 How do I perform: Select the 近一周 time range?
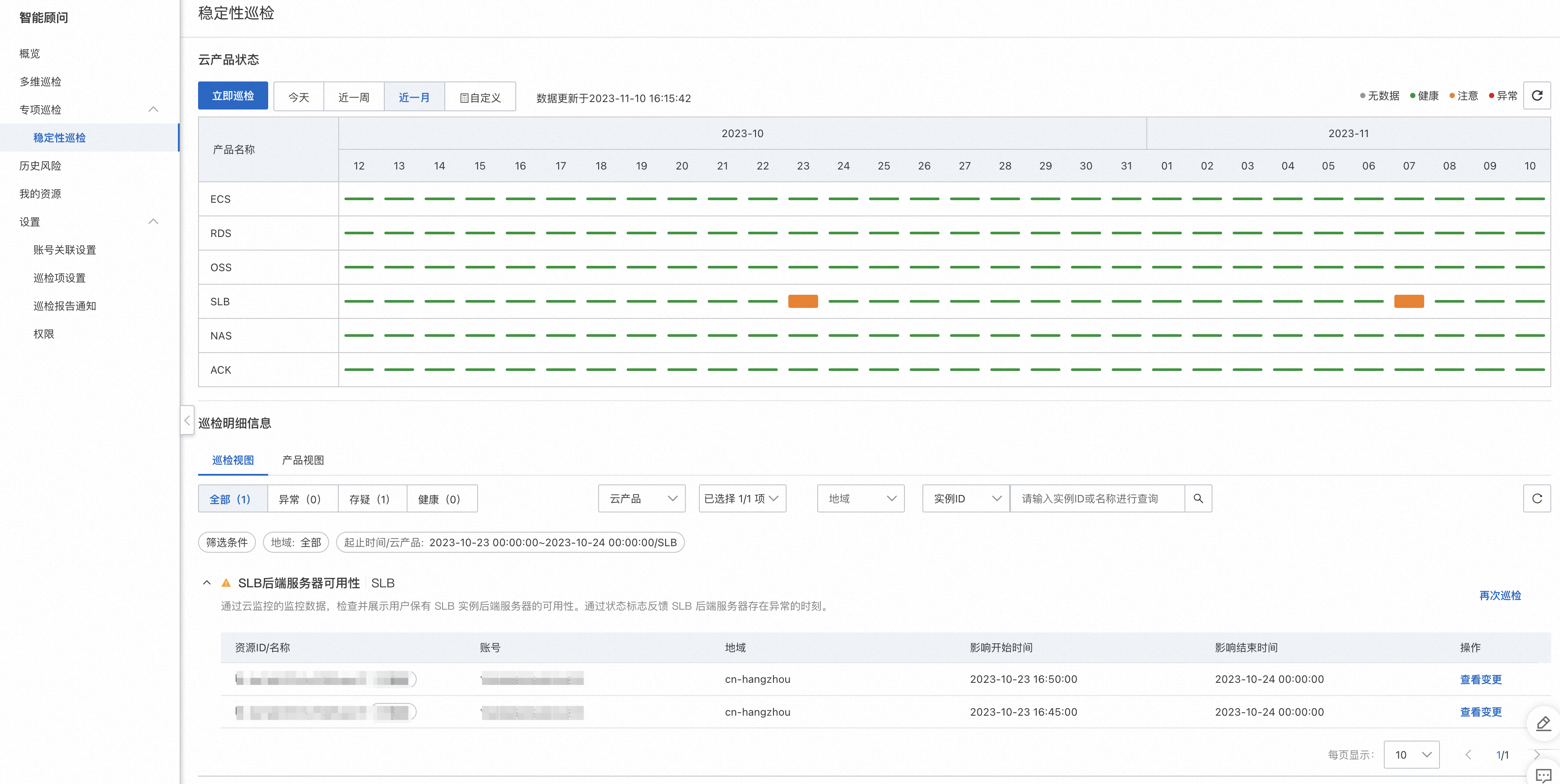(354, 97)
